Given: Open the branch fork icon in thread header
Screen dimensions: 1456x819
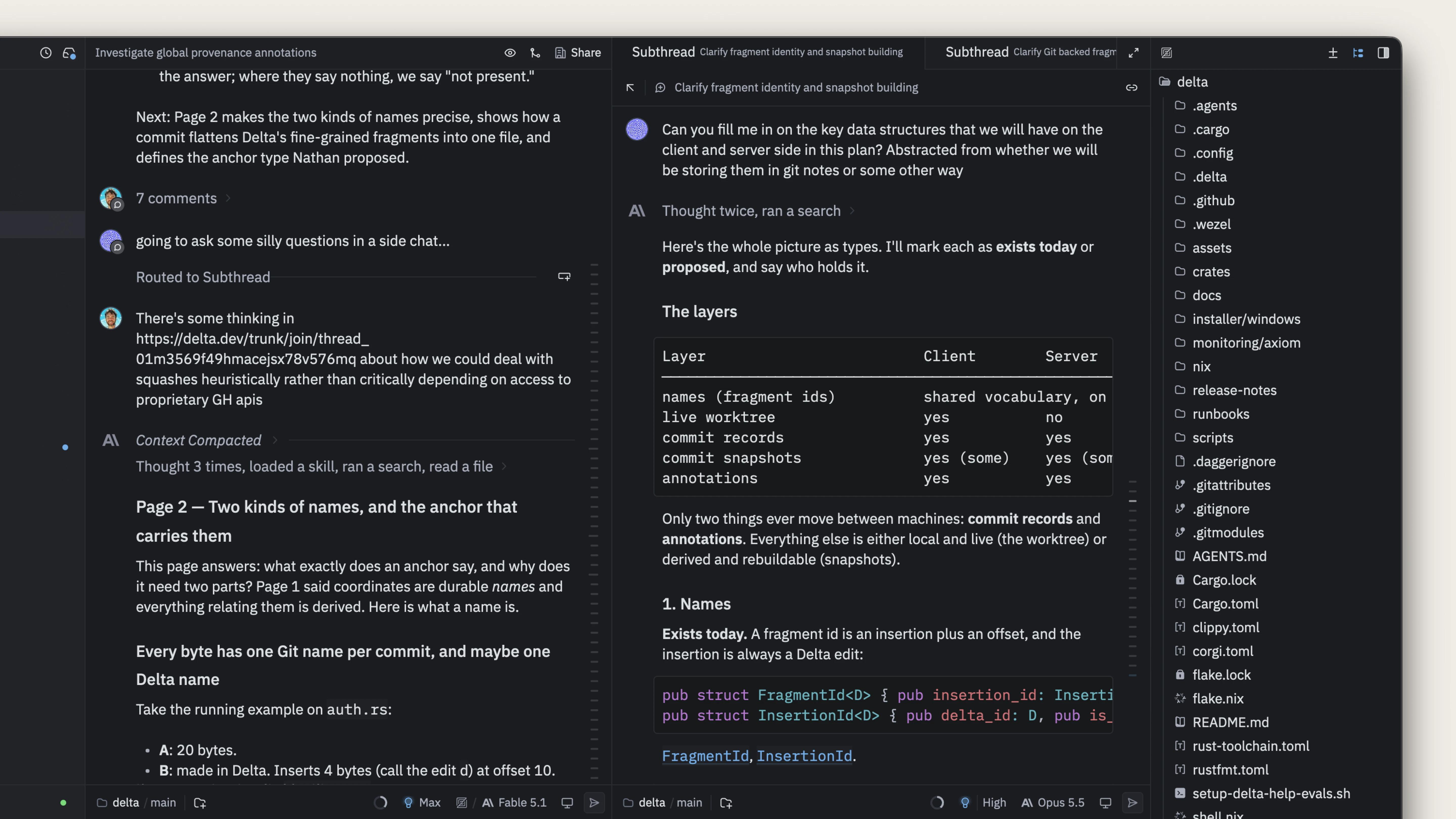Looking at the screenshot, I should (x=535, y=53).
